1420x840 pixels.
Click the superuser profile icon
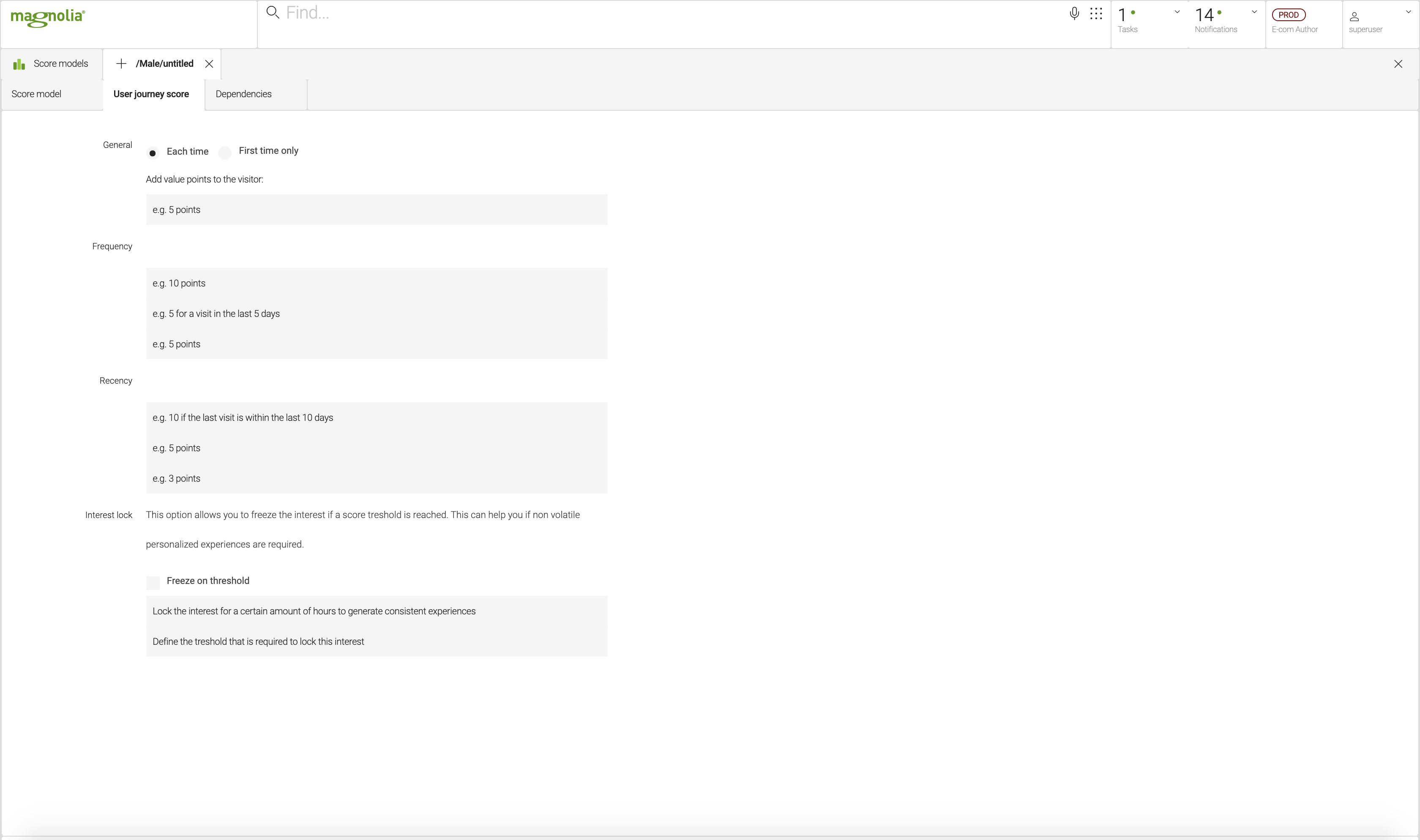click(1354, 16)
